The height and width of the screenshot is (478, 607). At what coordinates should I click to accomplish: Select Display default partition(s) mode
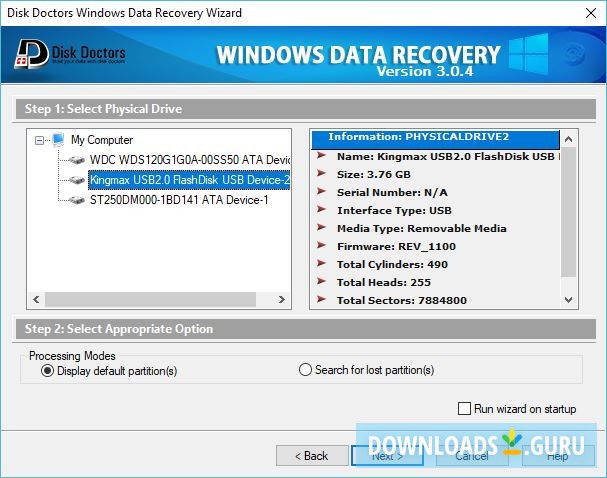[47, 371]
